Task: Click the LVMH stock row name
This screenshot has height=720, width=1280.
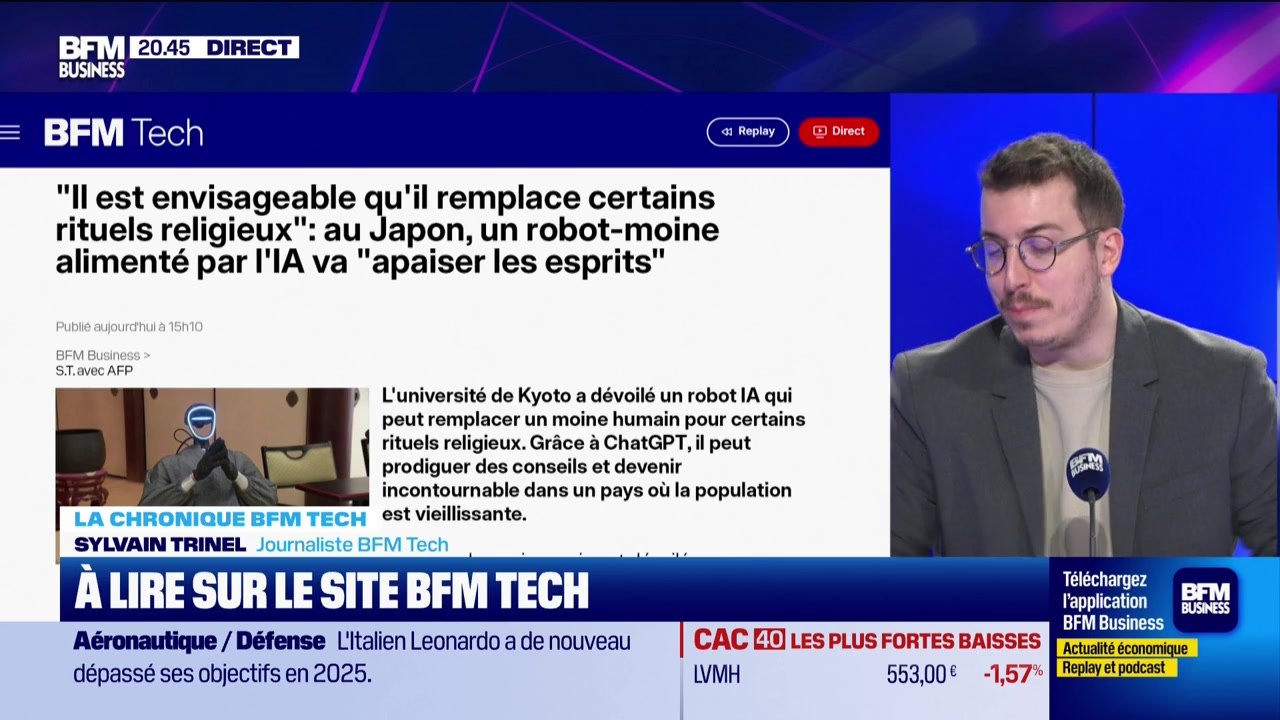Action: [717, 675]
